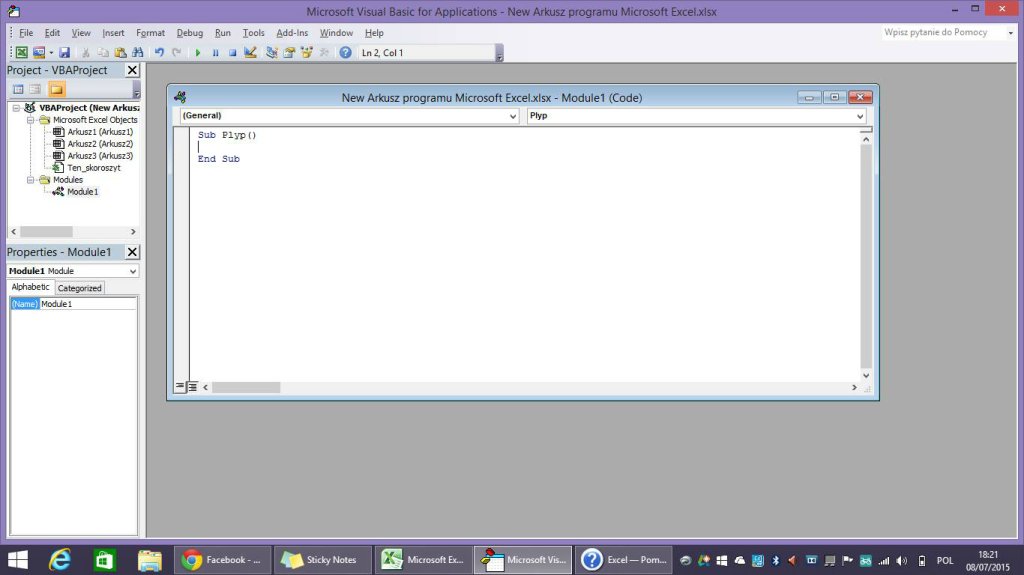Viewport: 1024px width, 575px height.
Task: Click the Insert UserForm toolbar icon
Action: tap(39, 52)
